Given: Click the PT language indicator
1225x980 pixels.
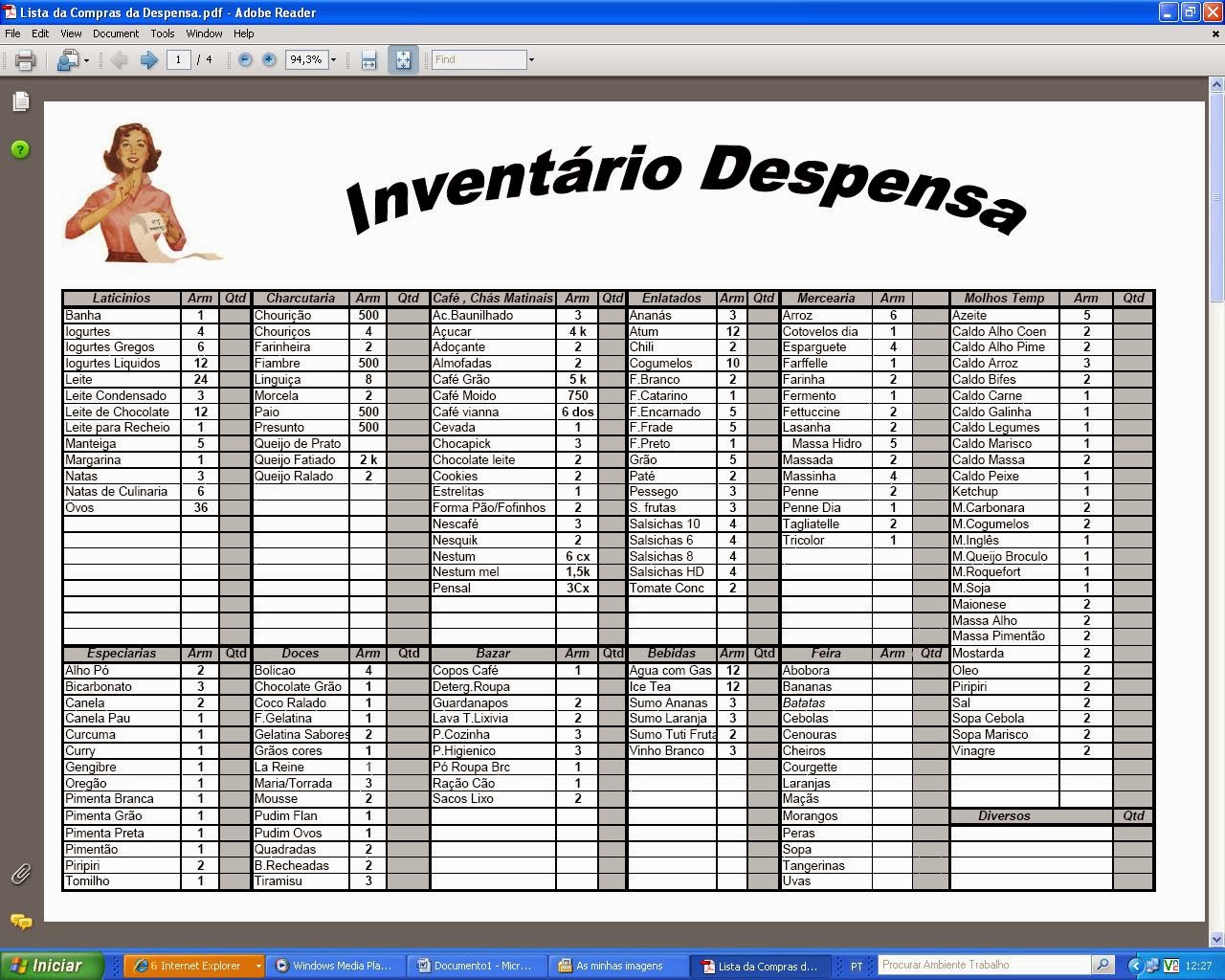Looking at the screenshot, I should [857, 966].
